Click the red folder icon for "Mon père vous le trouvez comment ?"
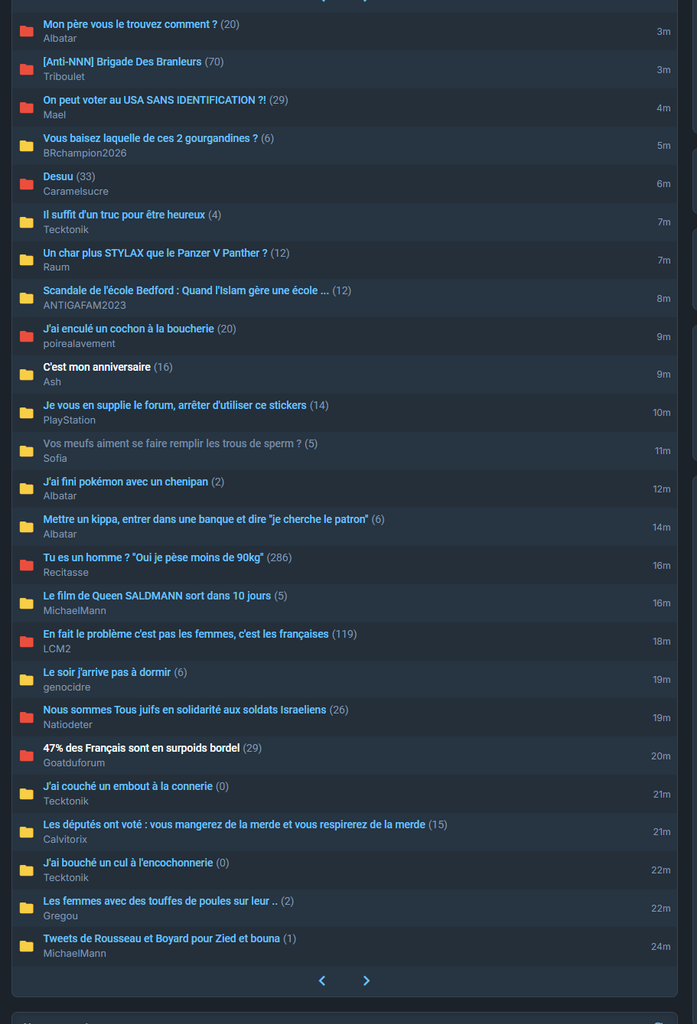Viewport: 697px width, 1024px height. (x=27, y=31)
